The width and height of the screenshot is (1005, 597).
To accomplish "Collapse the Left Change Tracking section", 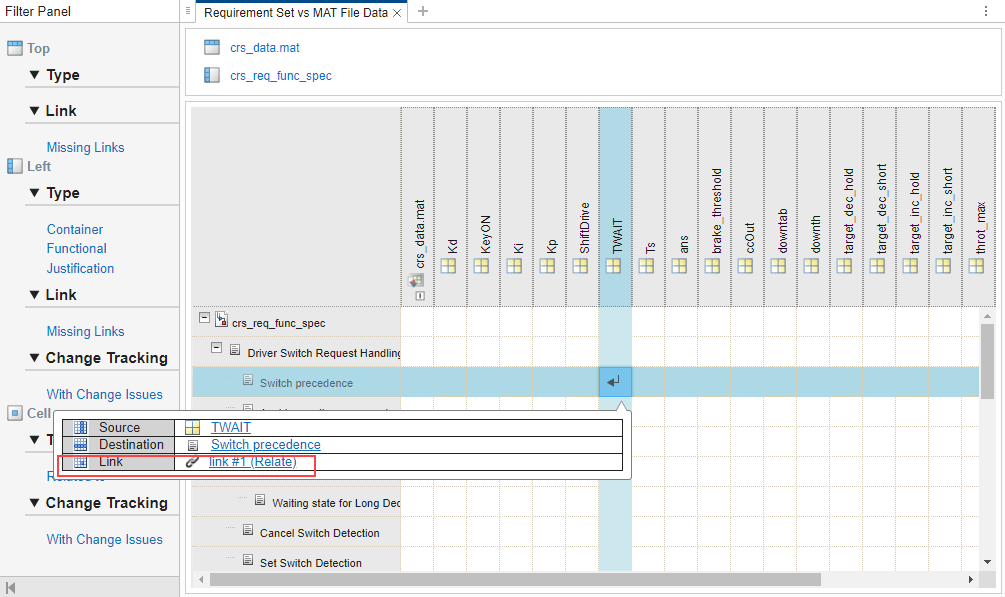I will click(x=34, y=358).
